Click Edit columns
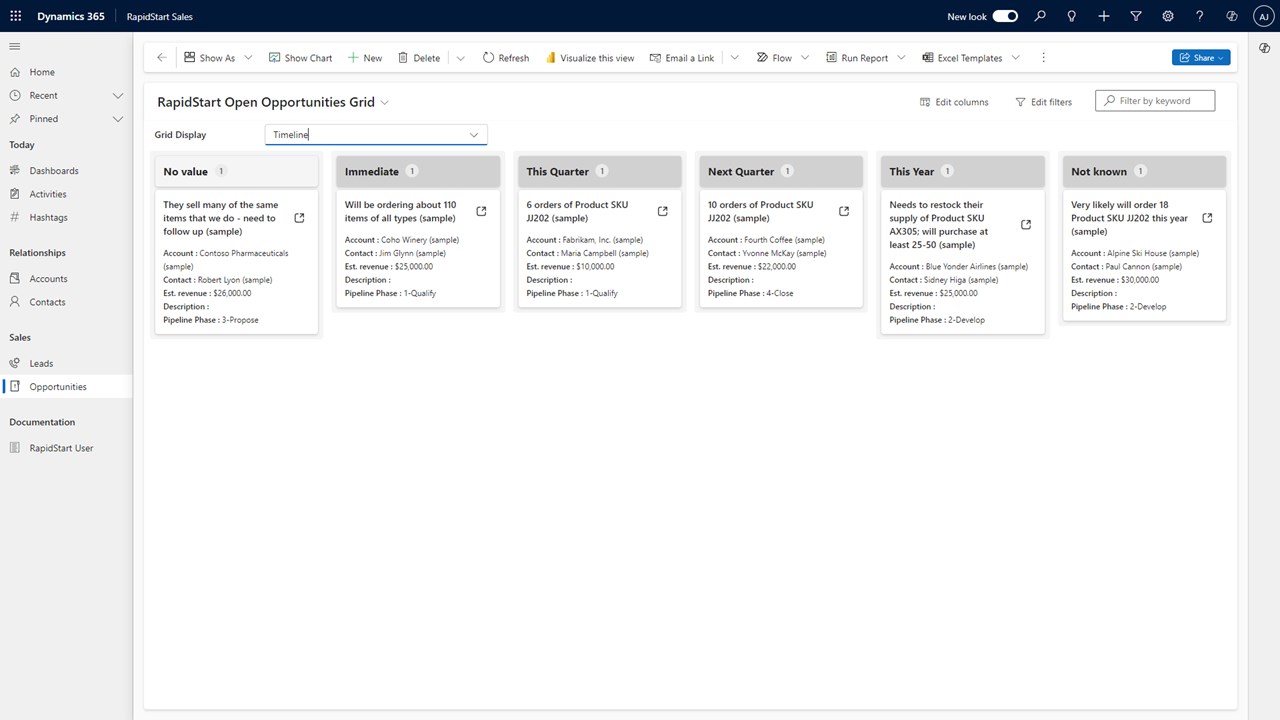Viewport: 1280px width, 720px height. tap(954, 102)
